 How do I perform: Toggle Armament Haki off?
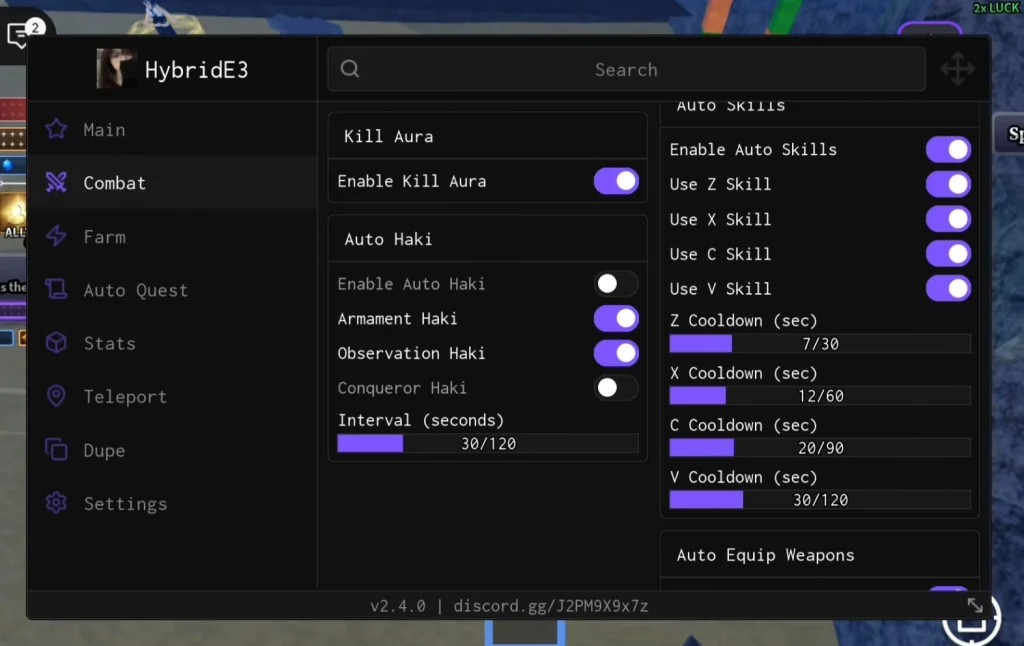point(616,319)
